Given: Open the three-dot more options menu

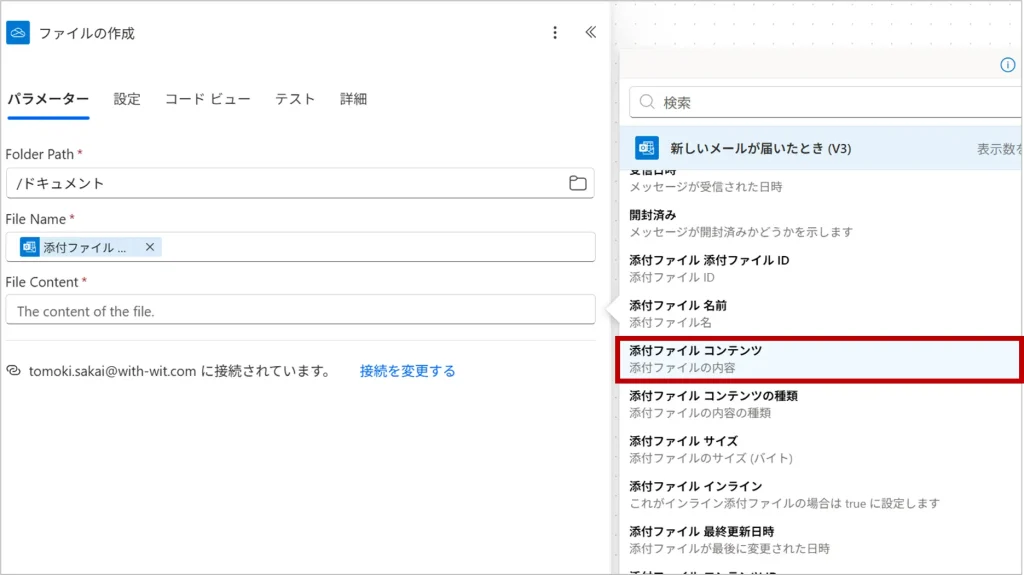Looking at the screenshot, I should 555,33.
